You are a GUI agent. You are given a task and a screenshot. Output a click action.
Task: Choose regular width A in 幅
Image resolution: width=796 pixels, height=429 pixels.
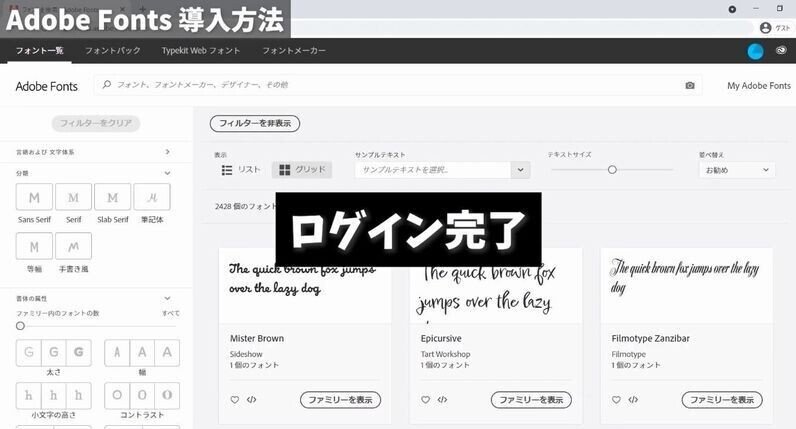[142, 352]
